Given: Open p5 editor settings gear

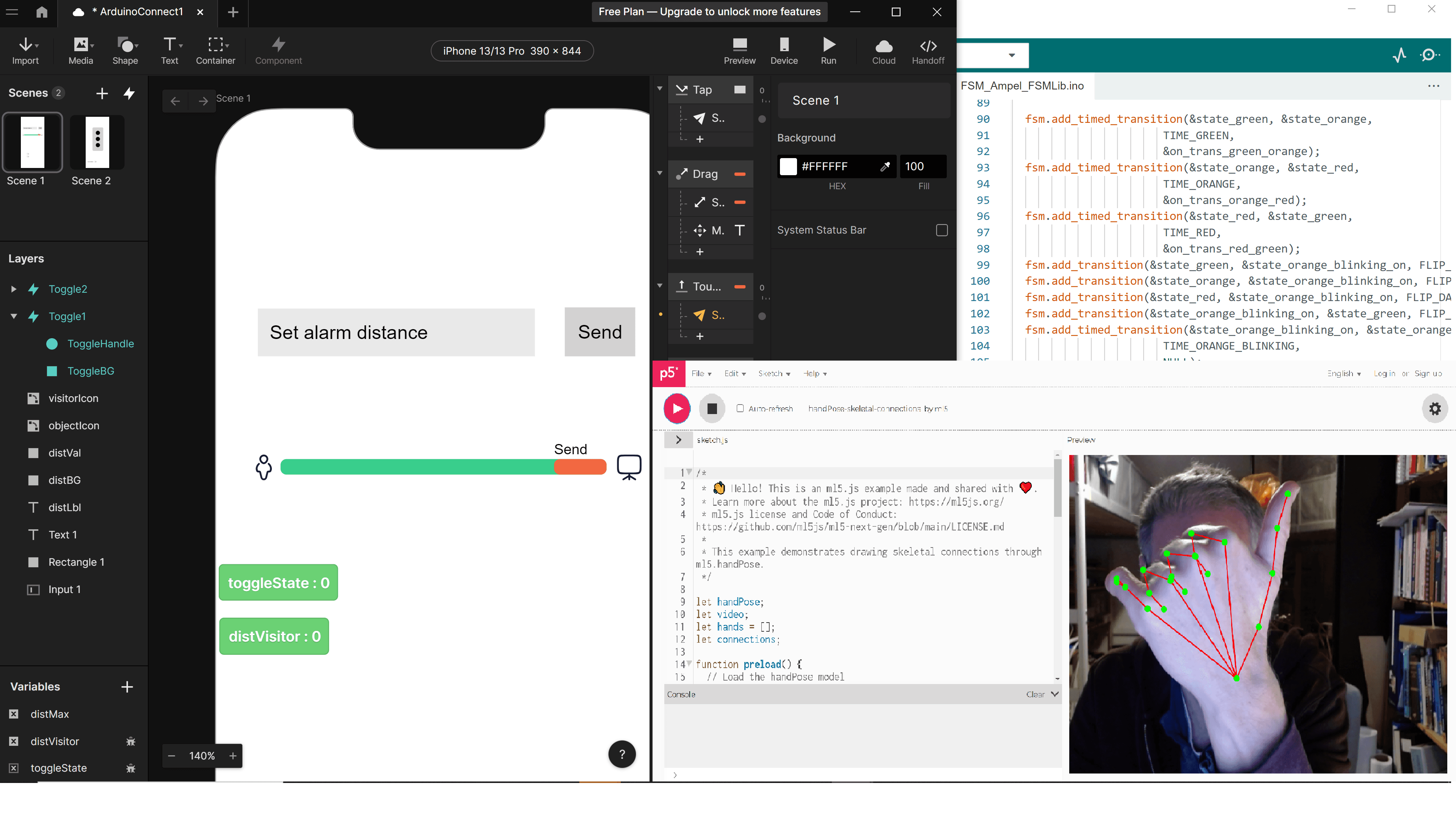Looking at the screenshot, I should (x=1434, y=409).
